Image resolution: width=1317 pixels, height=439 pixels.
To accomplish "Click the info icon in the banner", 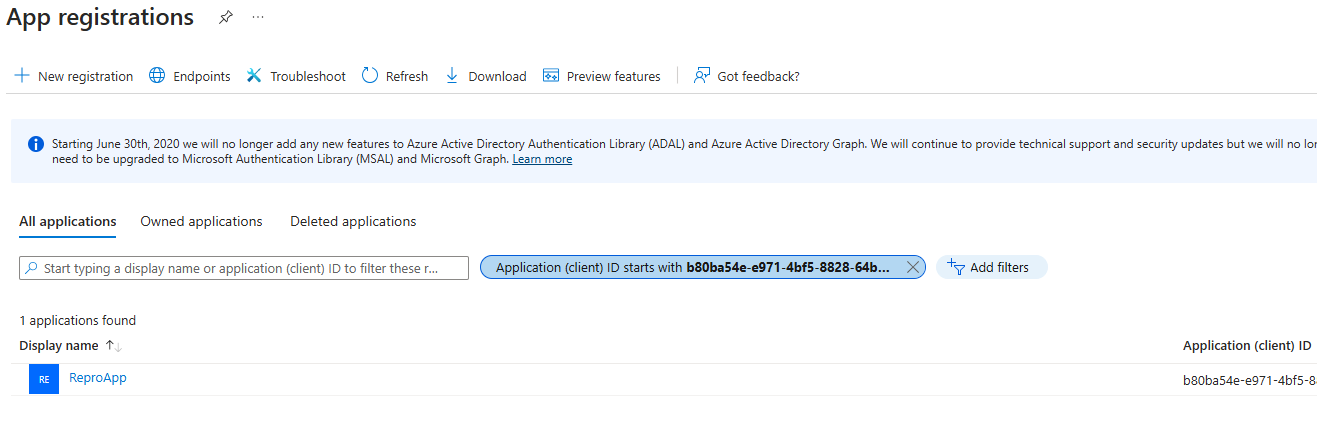I will [36, 144].
